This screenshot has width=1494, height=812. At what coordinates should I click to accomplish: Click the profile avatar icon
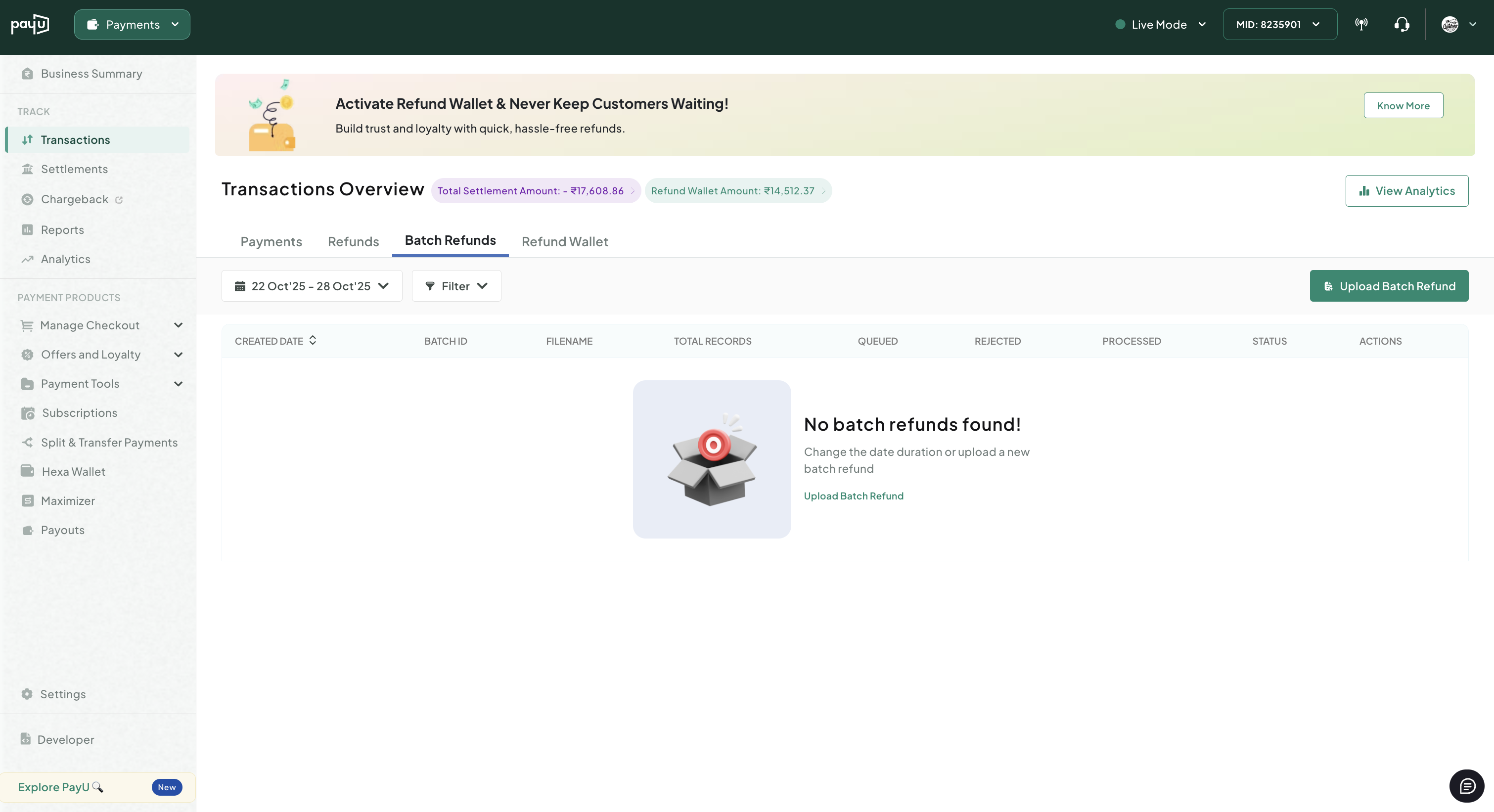pos(1449,24)
